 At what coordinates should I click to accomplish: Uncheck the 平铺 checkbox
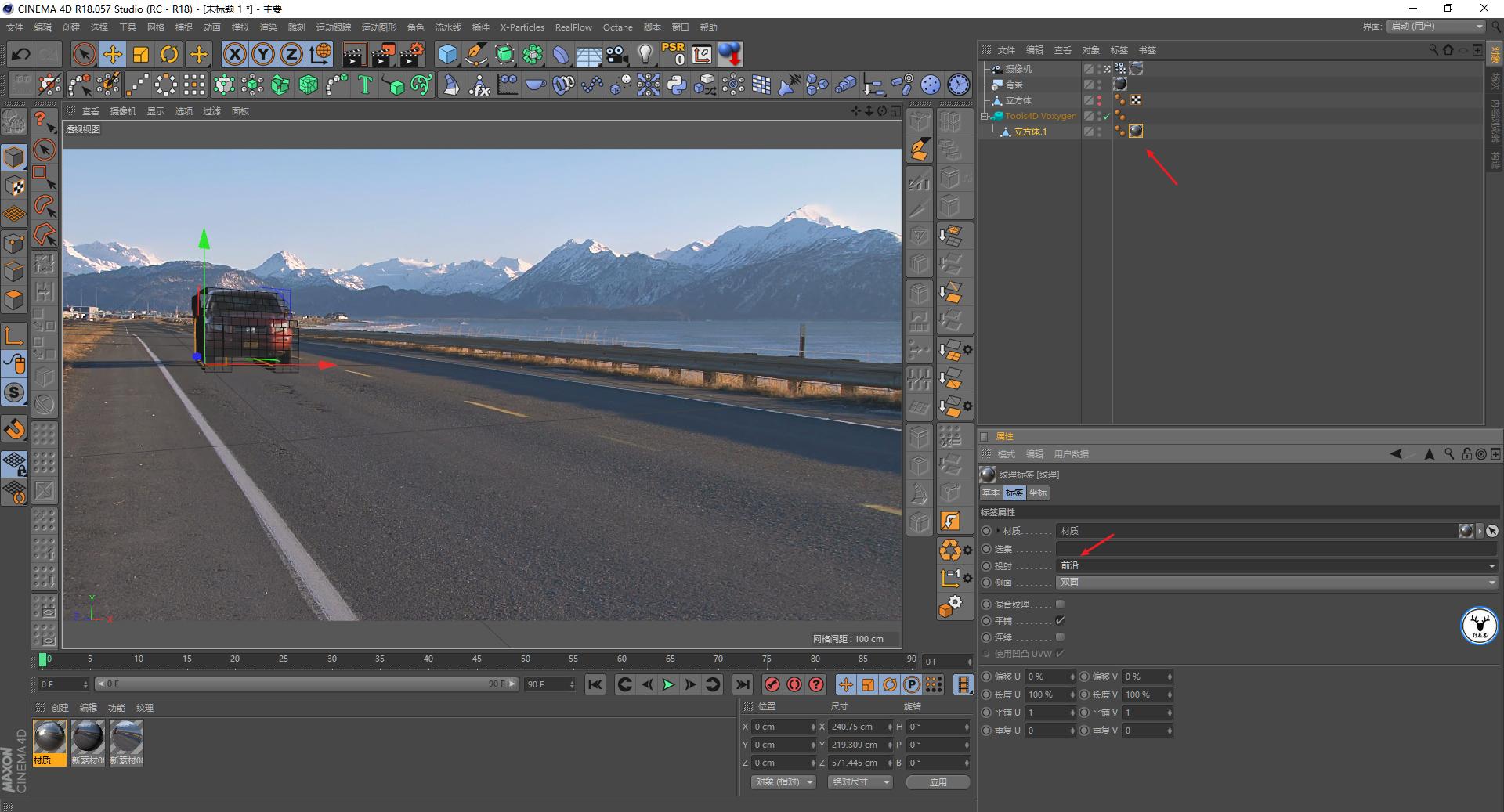(1060, 621)
